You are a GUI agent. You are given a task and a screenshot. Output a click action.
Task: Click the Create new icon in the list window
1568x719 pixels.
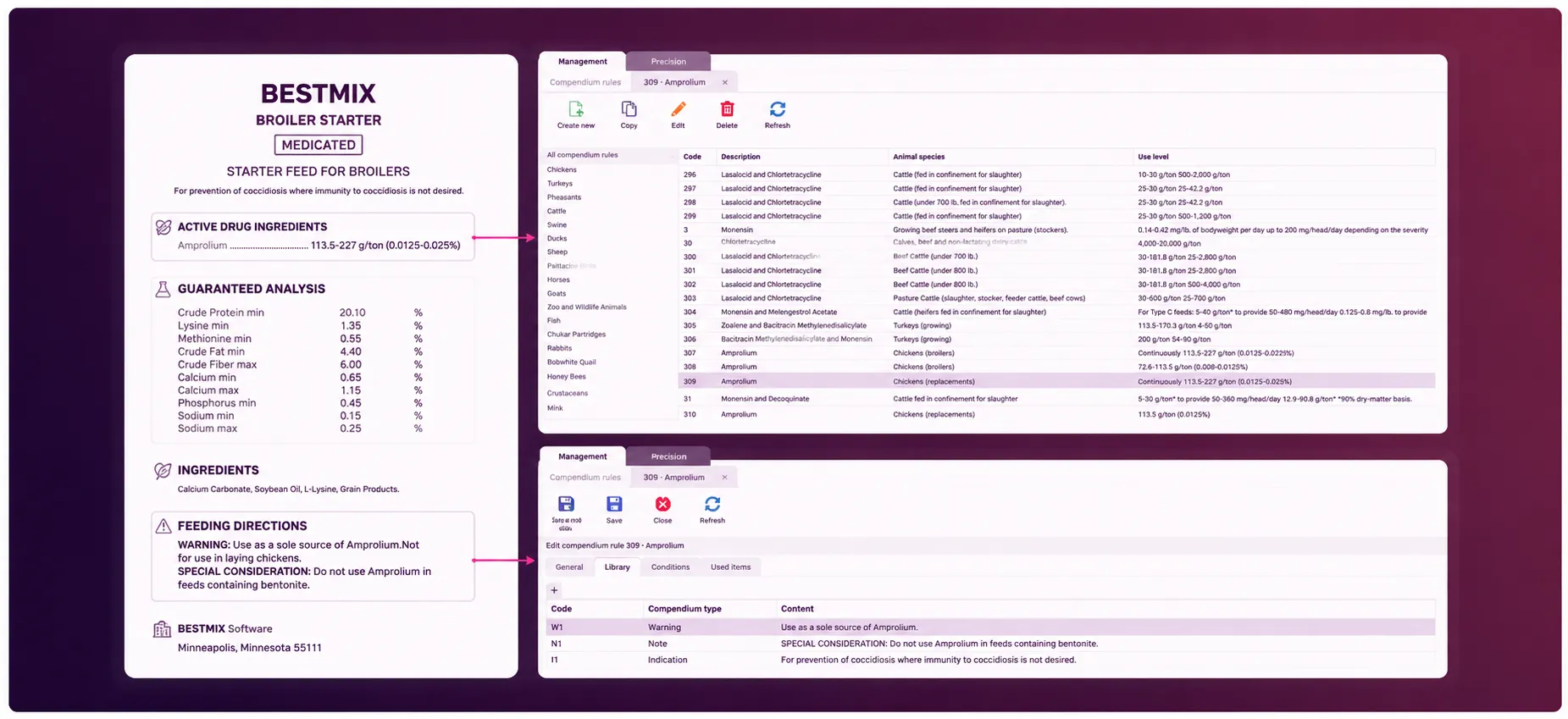(x=576, y=109)
